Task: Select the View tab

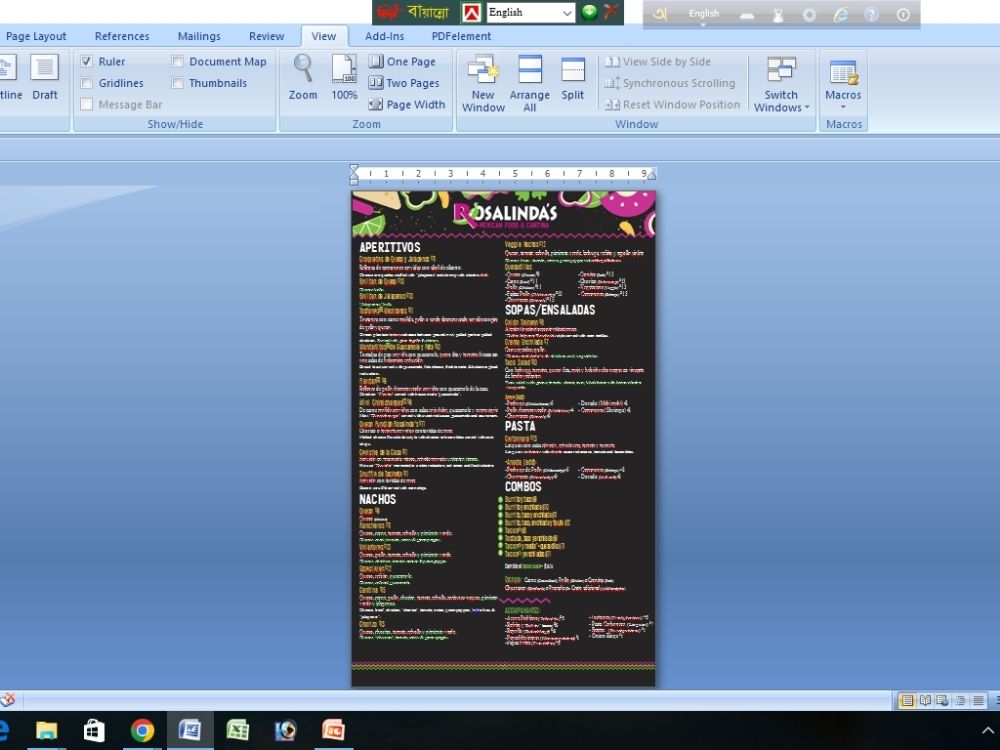Action: (x=324, y=36)
